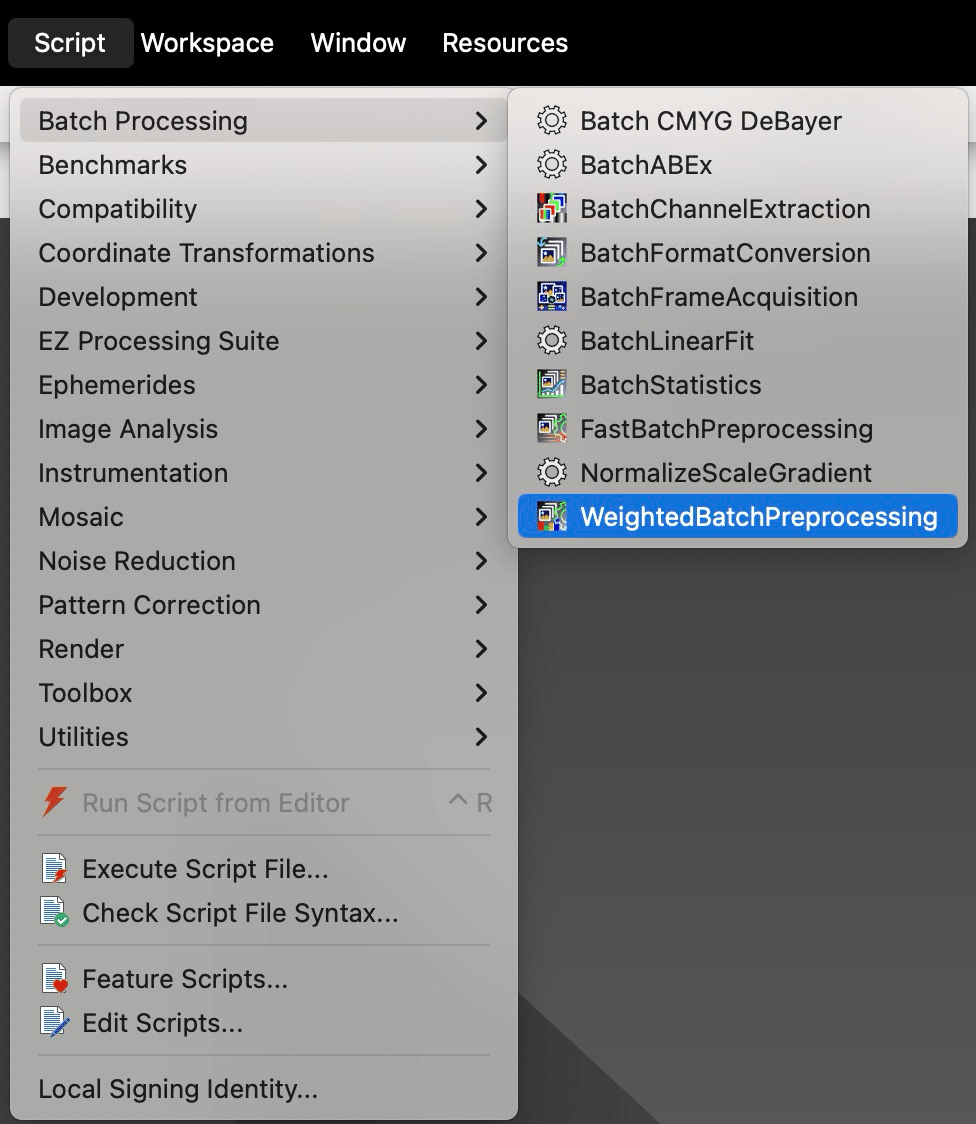Click the Edit Scripts pencil icon
Viewport: 976px width, 1124px height.
click(x=55, y=1023)
